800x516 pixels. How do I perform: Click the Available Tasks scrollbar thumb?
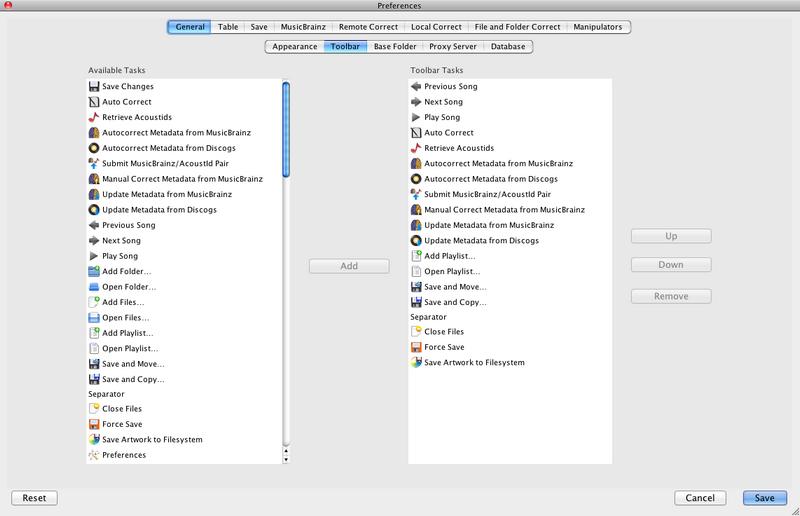(286, 130)
